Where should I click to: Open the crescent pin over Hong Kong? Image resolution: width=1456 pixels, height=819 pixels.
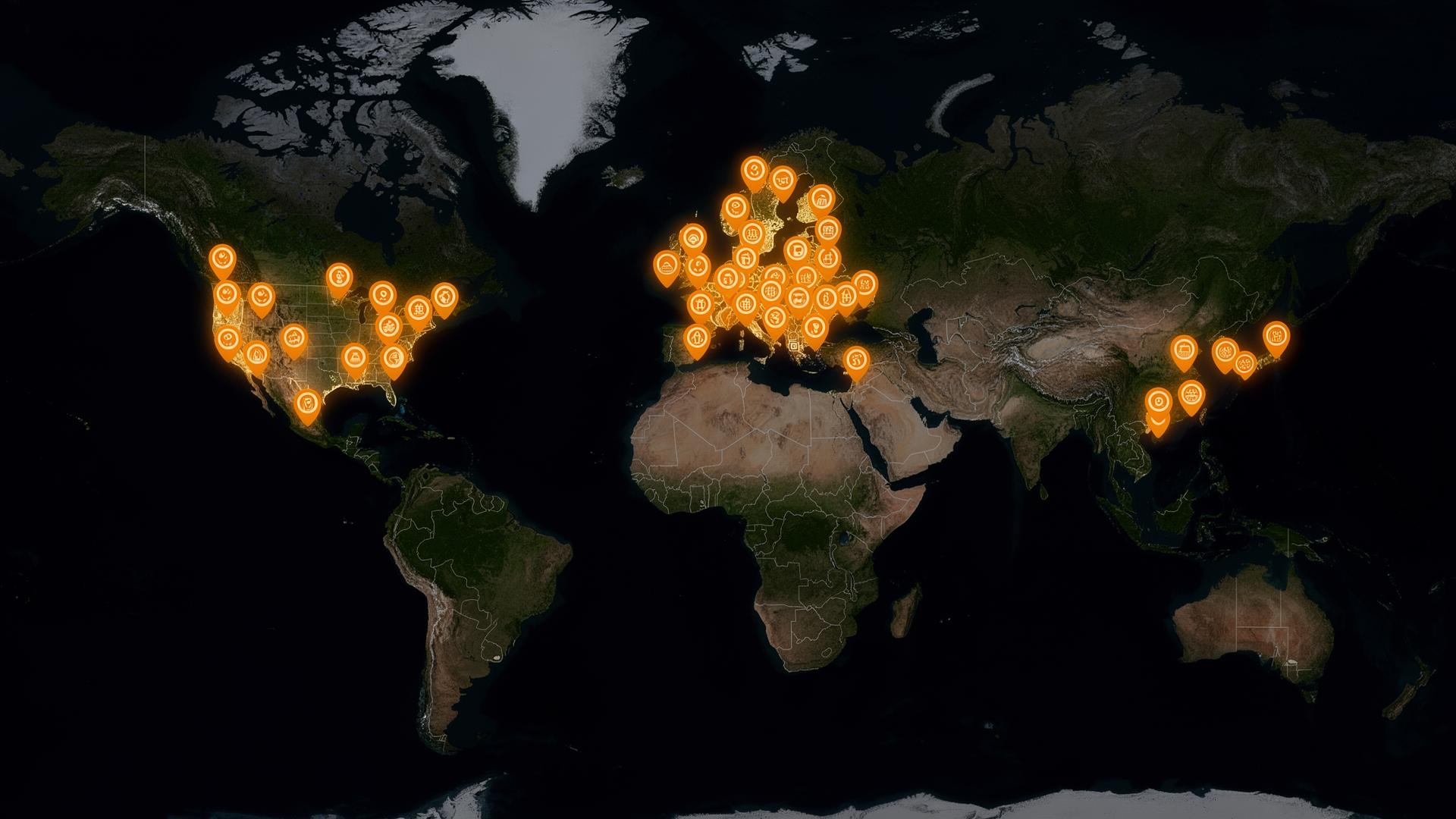(1159, 425)
